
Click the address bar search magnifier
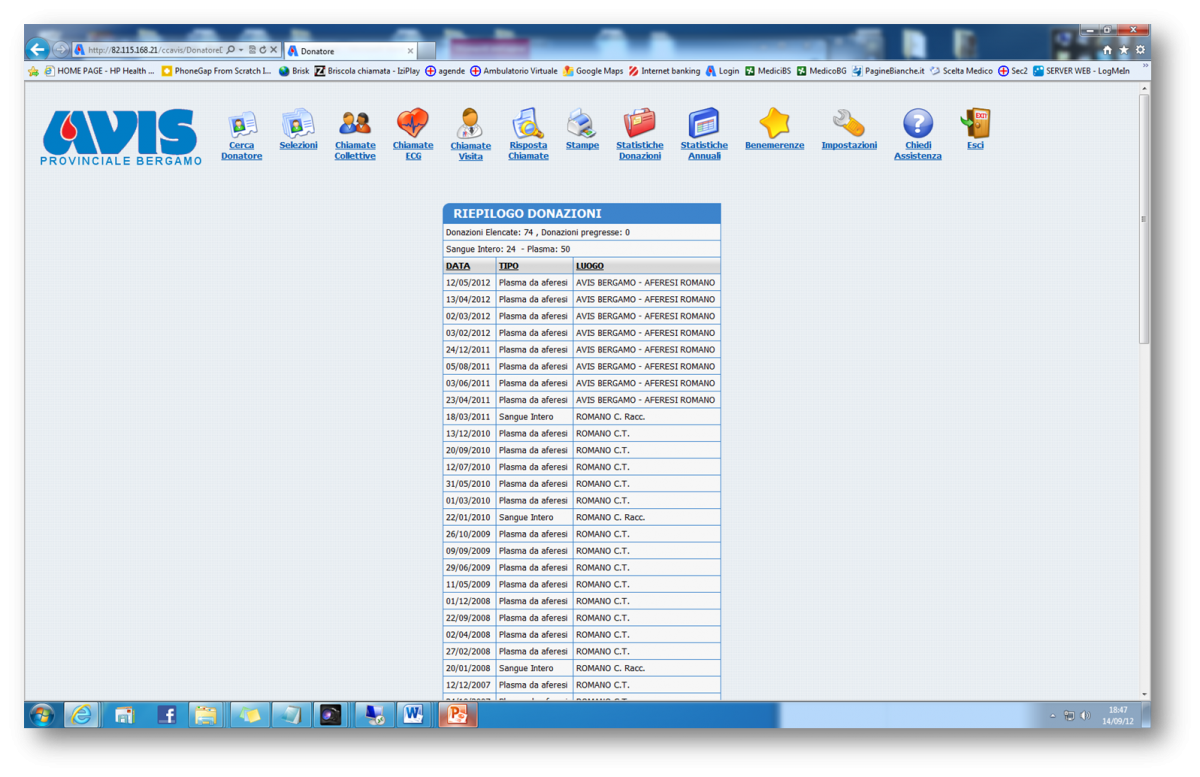(230, 50)
